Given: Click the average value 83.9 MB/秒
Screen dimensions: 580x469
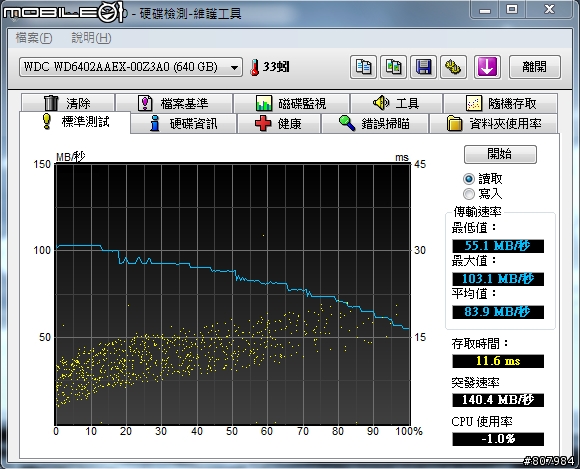Looking at the screenshot, I should [x=498, y=312].
